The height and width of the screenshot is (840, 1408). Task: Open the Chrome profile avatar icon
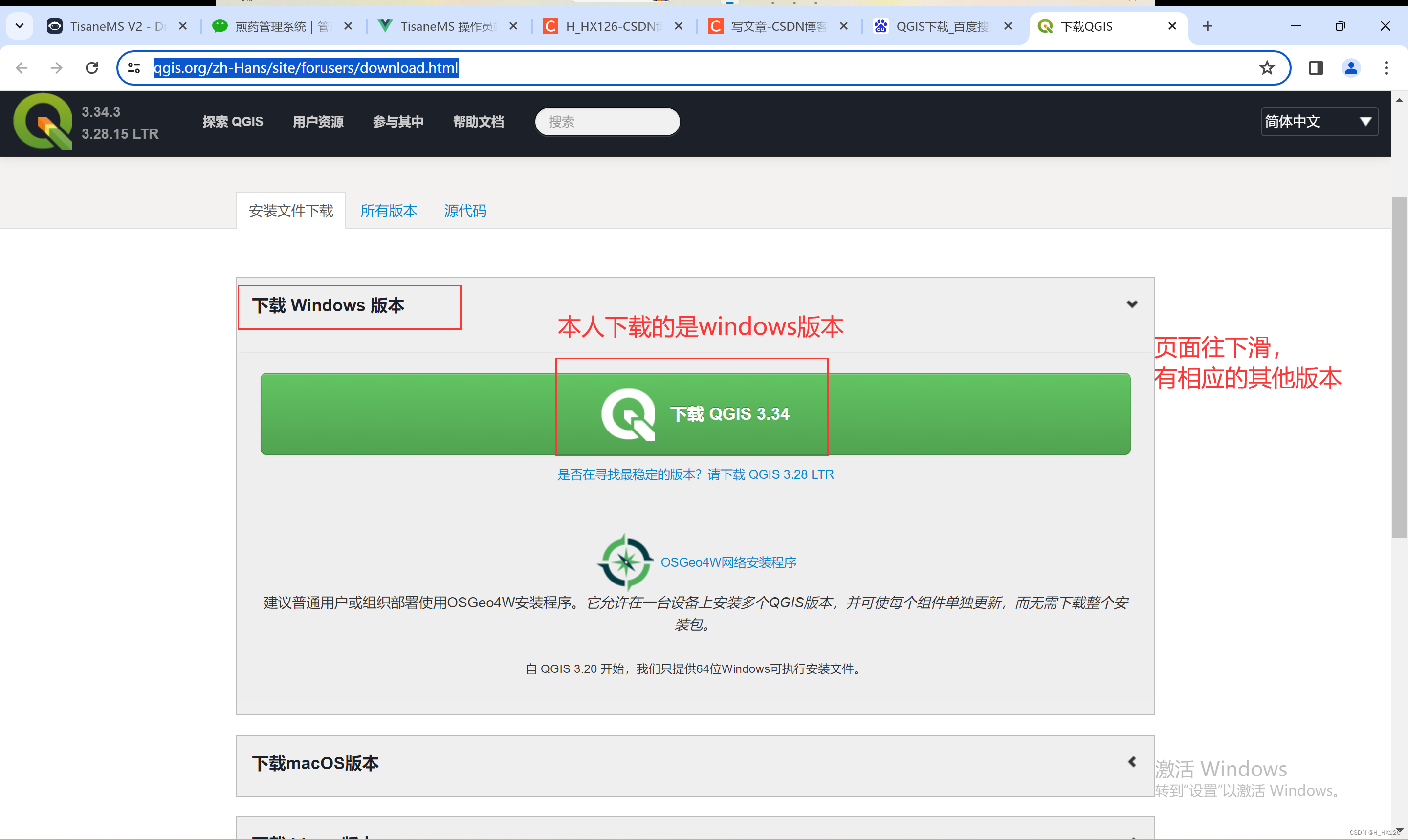(x=1351, y=68)
